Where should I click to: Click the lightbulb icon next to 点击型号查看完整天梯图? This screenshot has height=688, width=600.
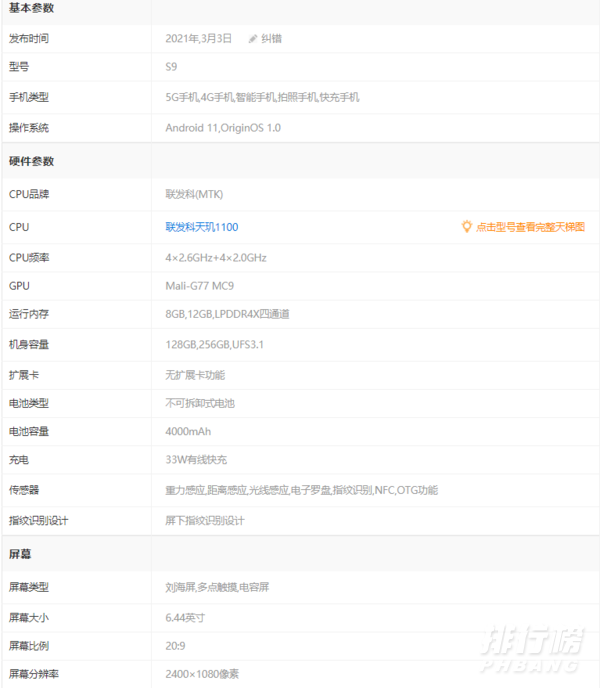click(x=466, y=226)
